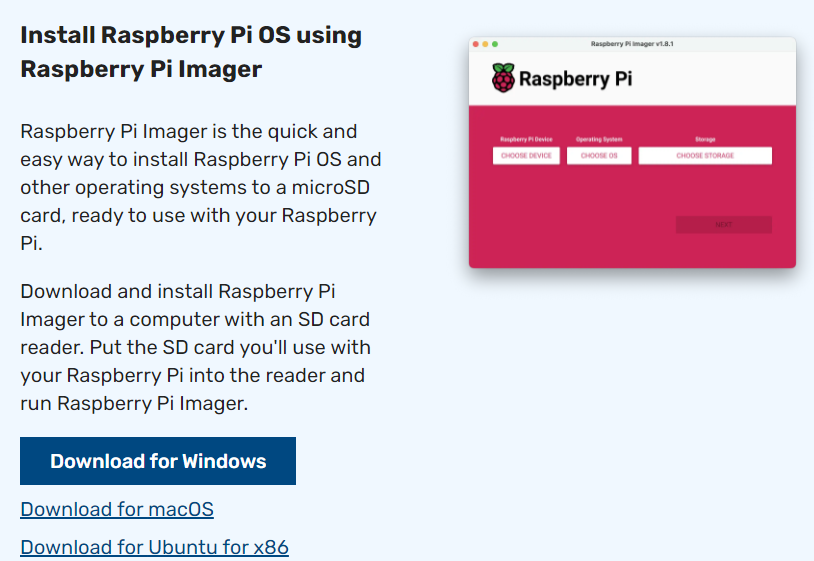The height and width of the screenshot is (561, 814).
Task: Select the Choose Storage button in the Imager screenshot
Action: coord(705,156)
